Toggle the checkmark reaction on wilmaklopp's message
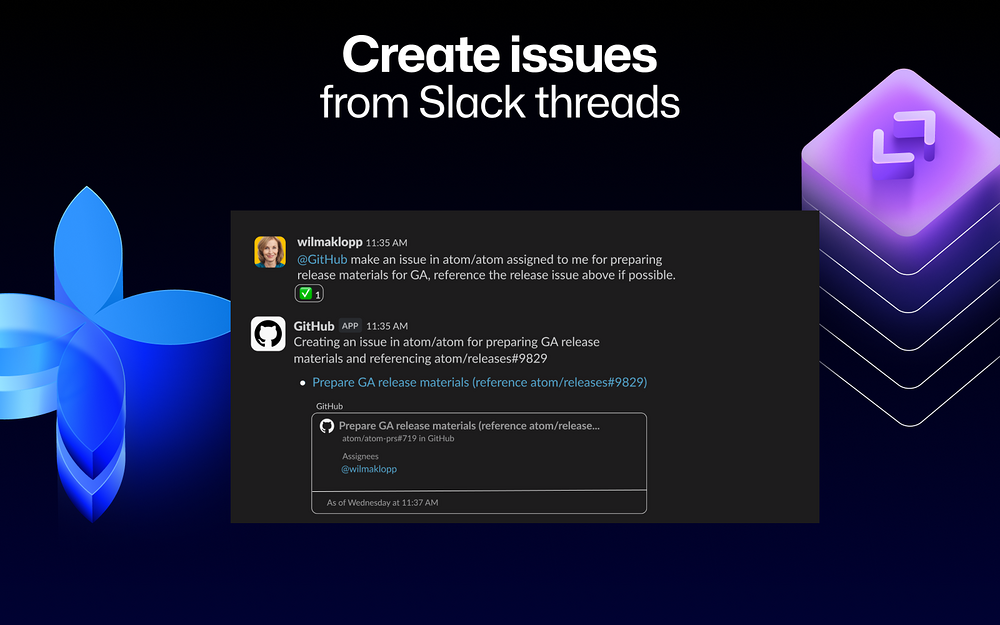 (309, 293)
